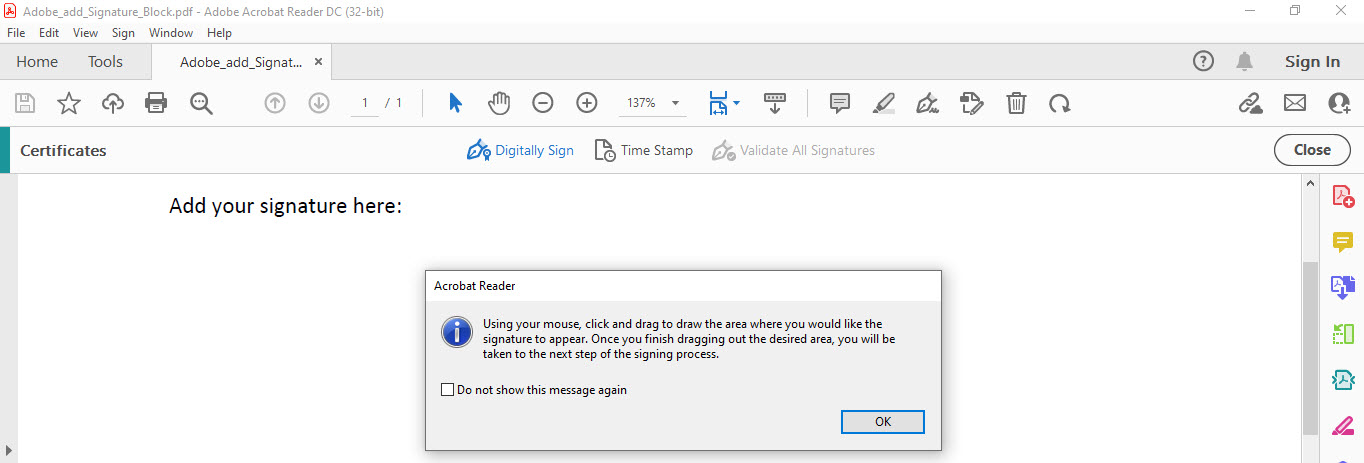This screenshot has width=1364, height=463.
Task: Click the Digitally Sign option
Action: [521, 150]
